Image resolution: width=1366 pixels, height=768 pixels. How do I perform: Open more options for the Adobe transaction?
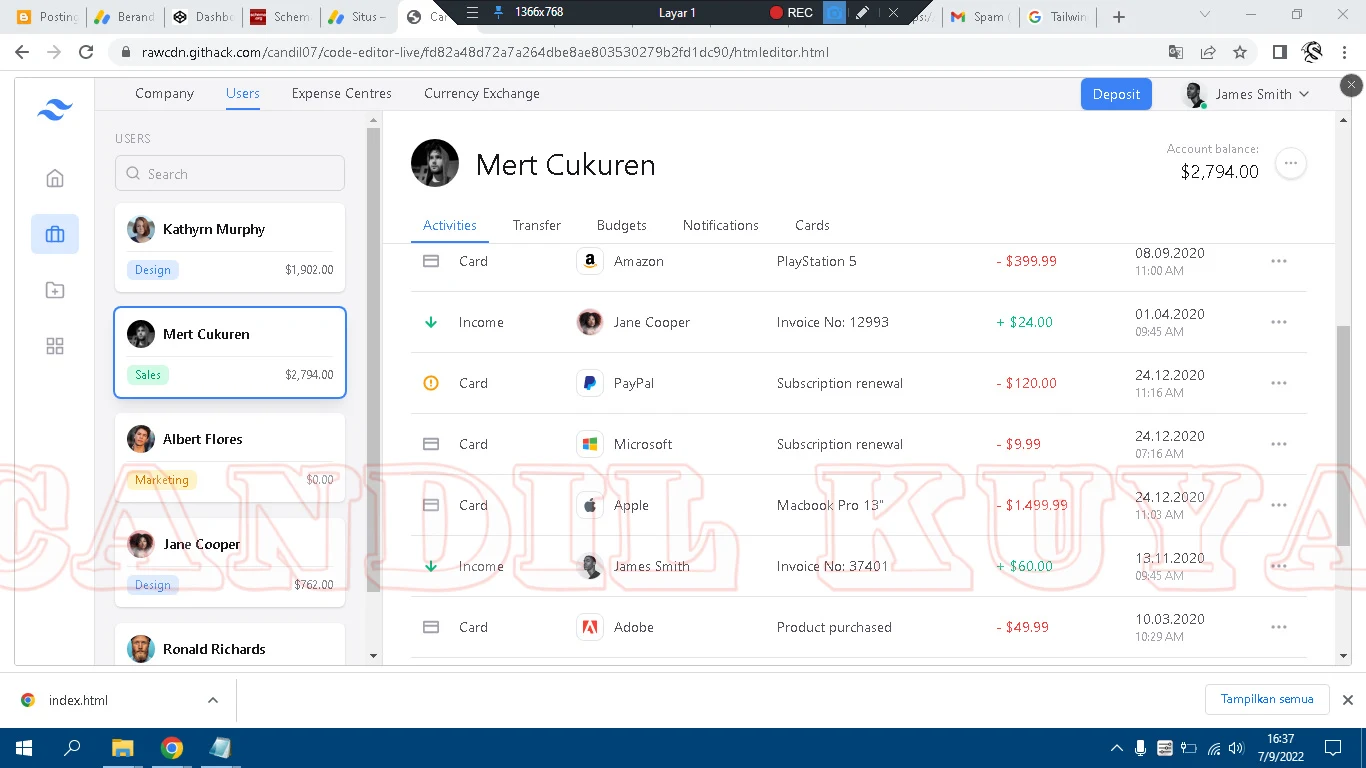(x=1278, y=627)
